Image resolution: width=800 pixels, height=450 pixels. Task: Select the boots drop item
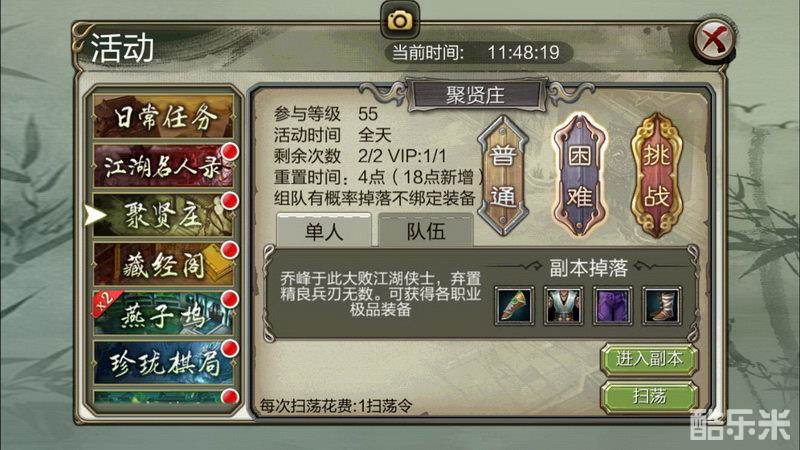pos(662,306)
